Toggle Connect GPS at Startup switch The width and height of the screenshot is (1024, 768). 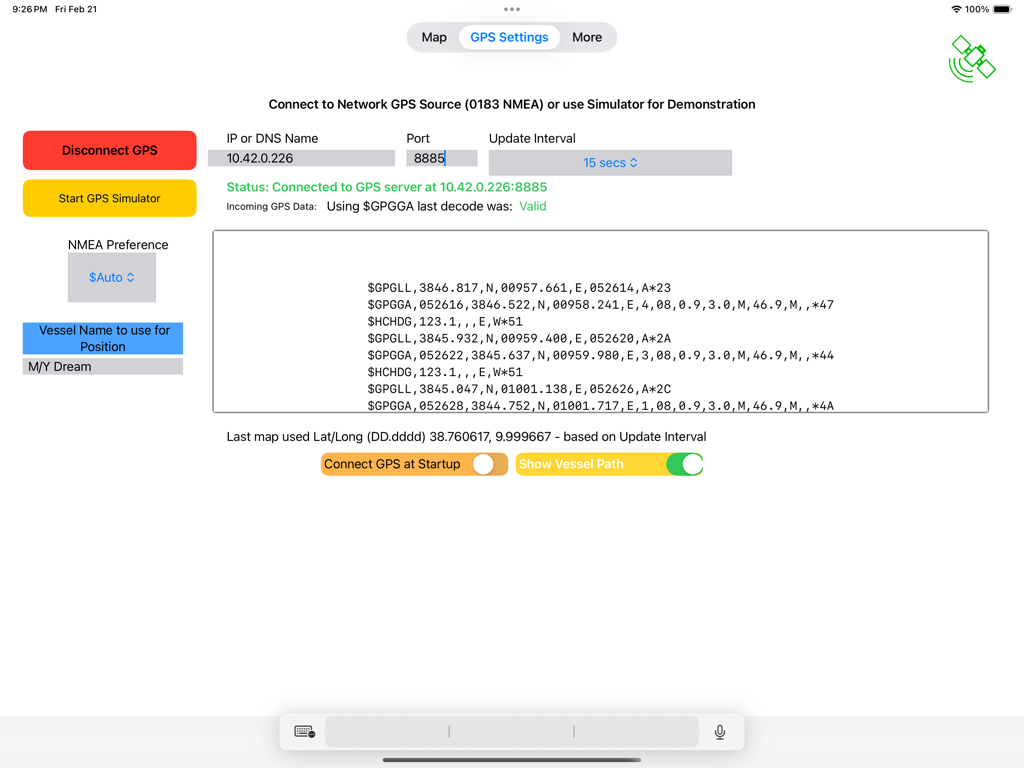[x=484, y=464]
